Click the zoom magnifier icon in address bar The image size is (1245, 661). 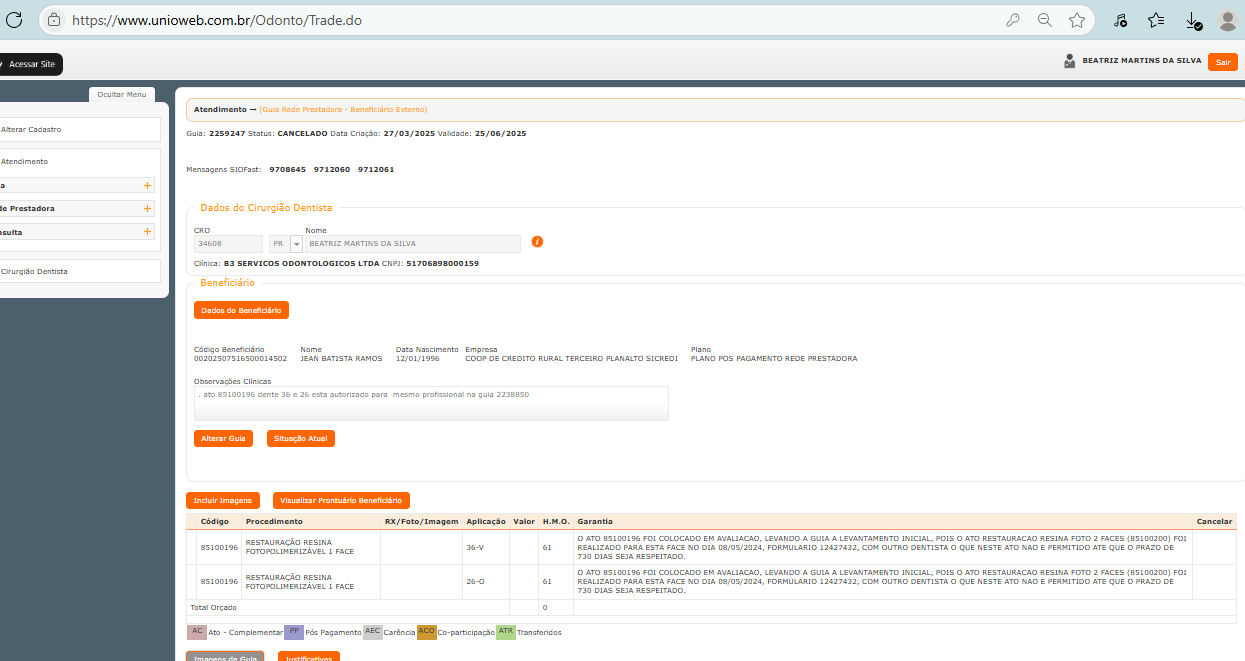pos(1044,20)
